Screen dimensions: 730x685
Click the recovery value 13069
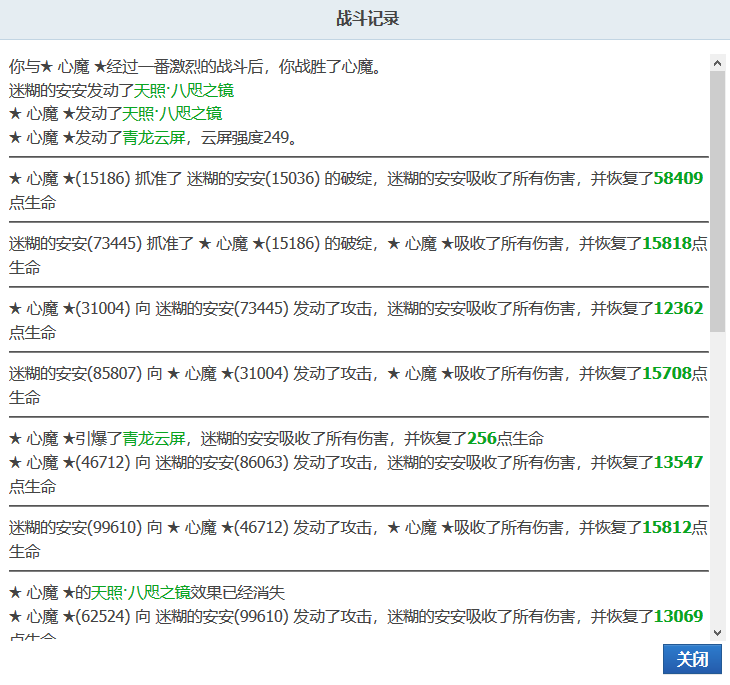click(x=678, y=616)
